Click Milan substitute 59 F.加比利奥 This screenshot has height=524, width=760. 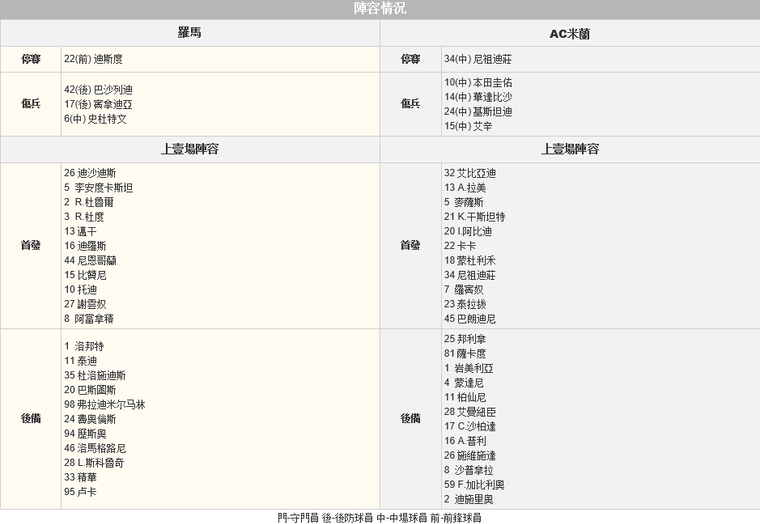474,484
